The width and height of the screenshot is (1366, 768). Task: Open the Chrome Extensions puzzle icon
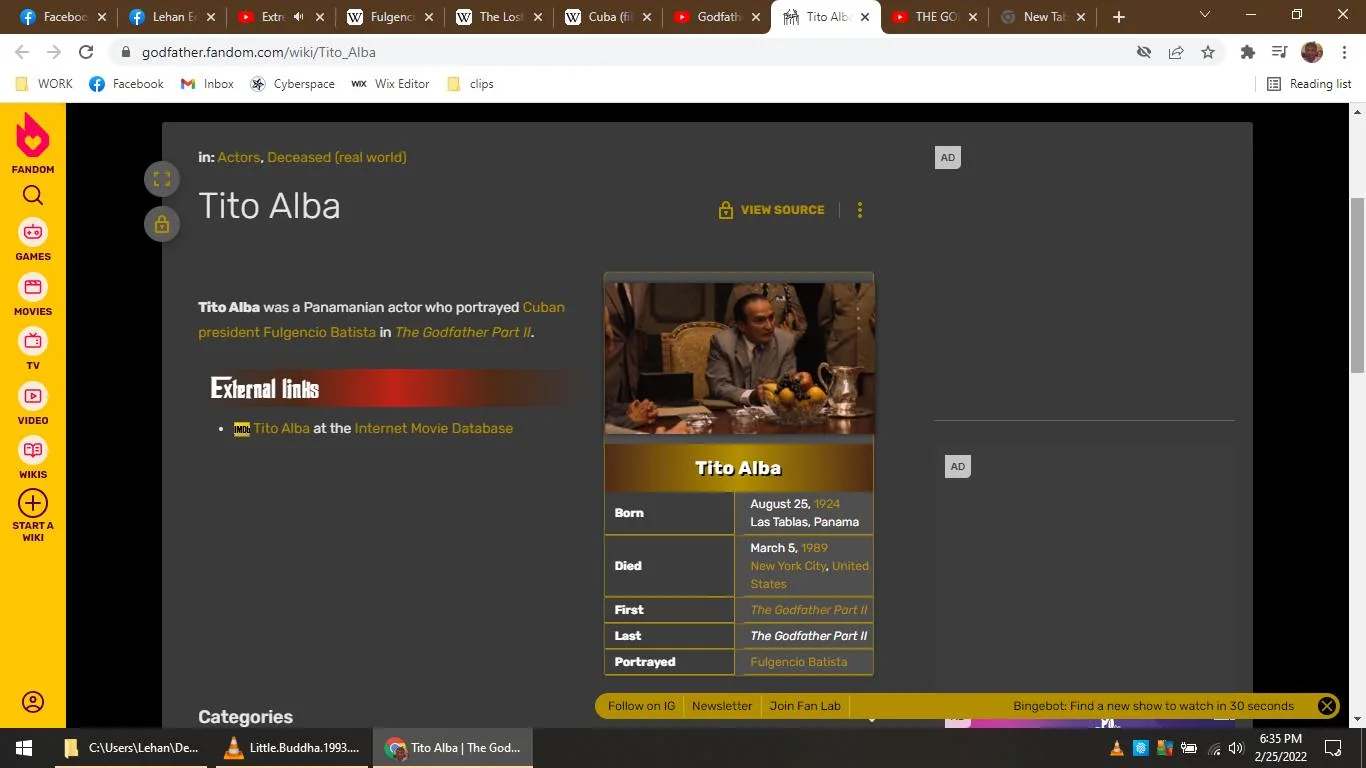tap(1247, 52)
